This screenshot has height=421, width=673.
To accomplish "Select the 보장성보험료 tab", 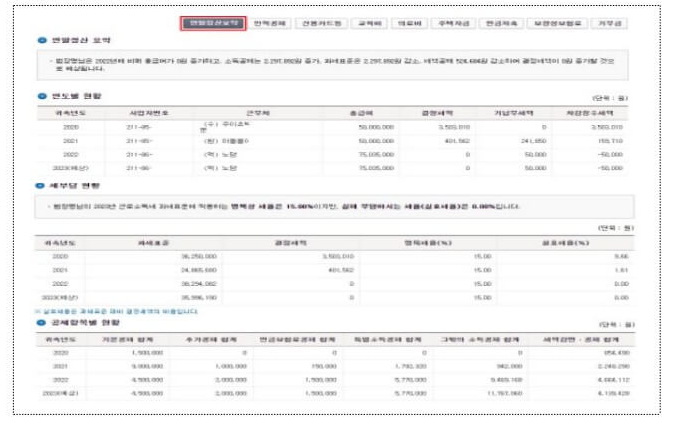I will (557, 23).
